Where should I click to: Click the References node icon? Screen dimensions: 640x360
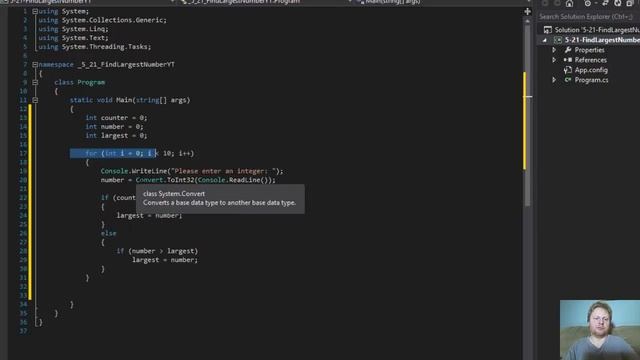tap(568, 60)
